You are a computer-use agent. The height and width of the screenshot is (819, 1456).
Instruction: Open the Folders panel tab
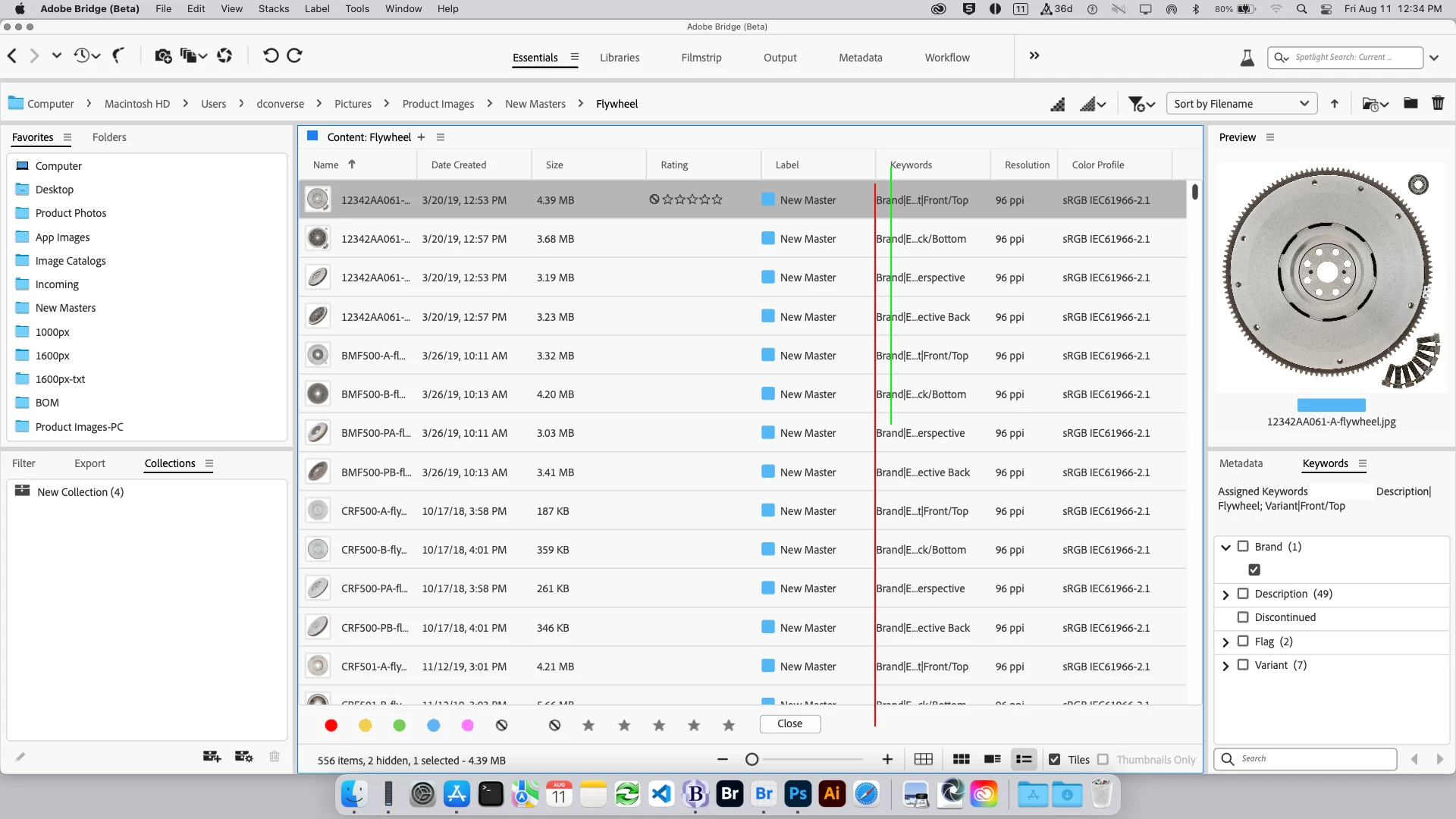[109, 137]
